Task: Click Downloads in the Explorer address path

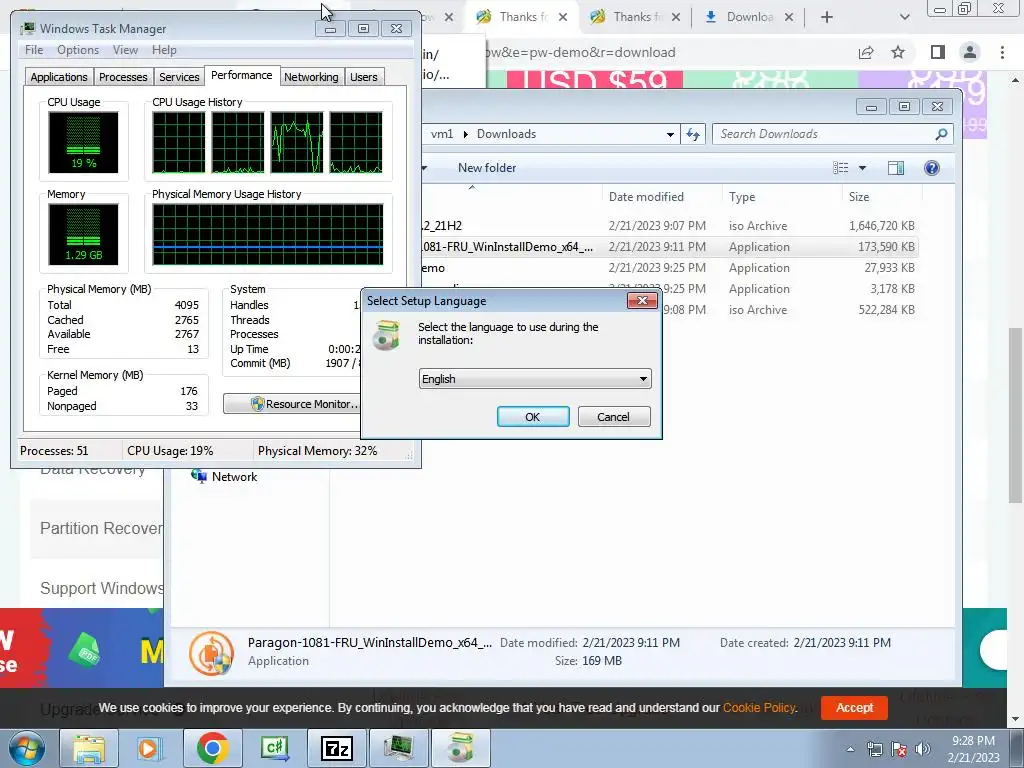Action: 506,134
